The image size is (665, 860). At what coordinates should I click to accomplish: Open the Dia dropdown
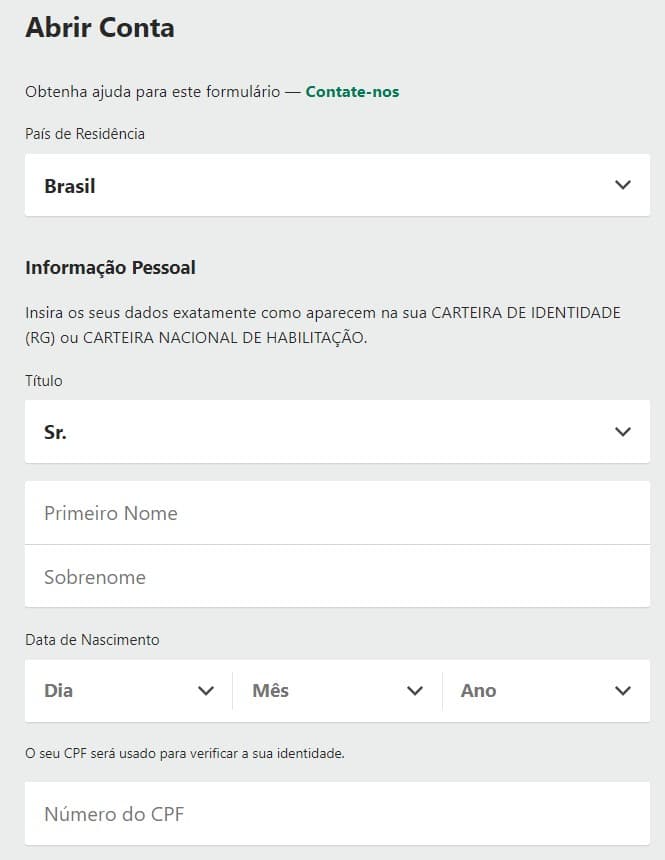tap(129, 691)
